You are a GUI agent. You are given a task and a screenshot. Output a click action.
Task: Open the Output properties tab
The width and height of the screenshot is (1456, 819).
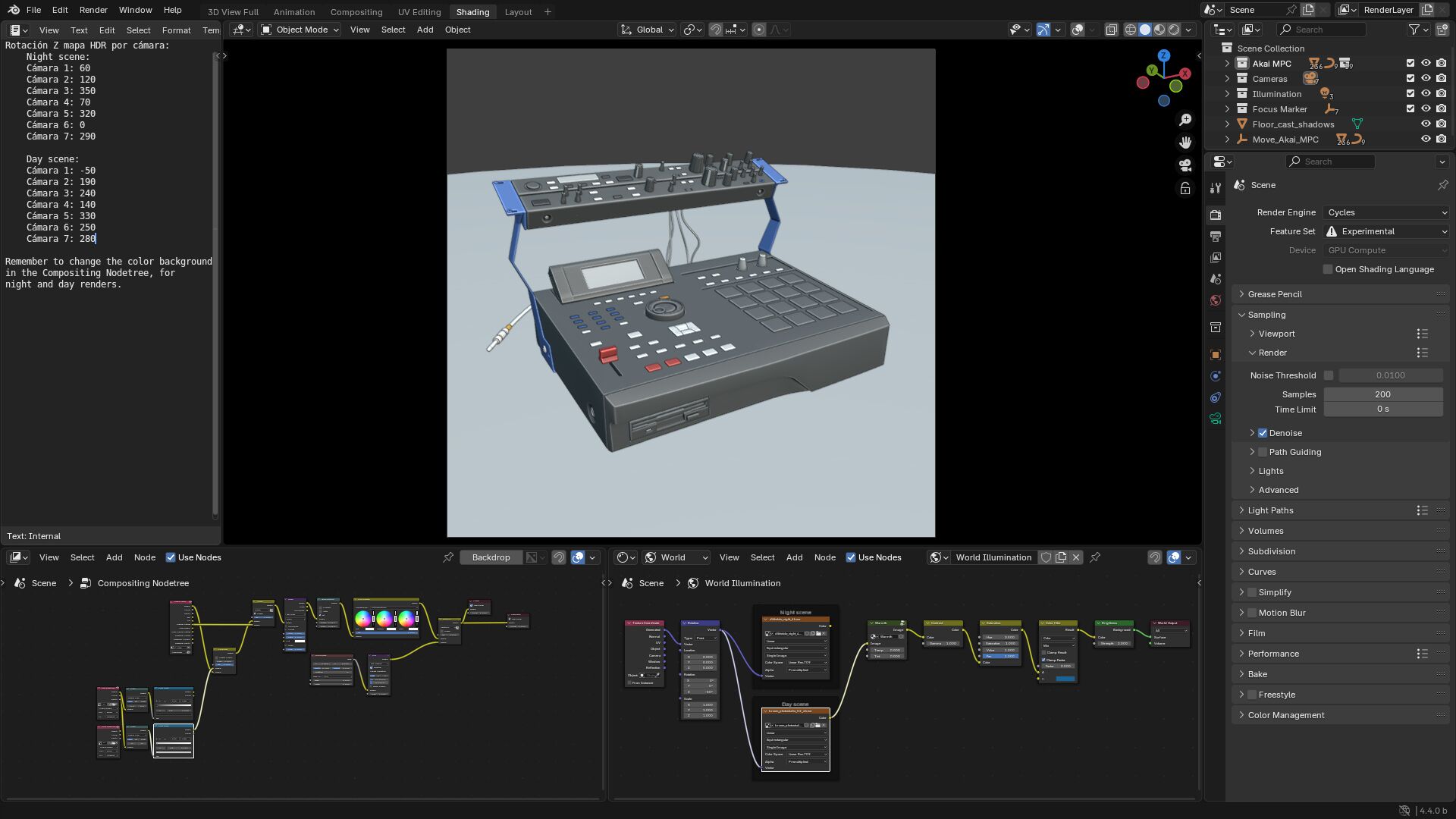click(1216, 237)
